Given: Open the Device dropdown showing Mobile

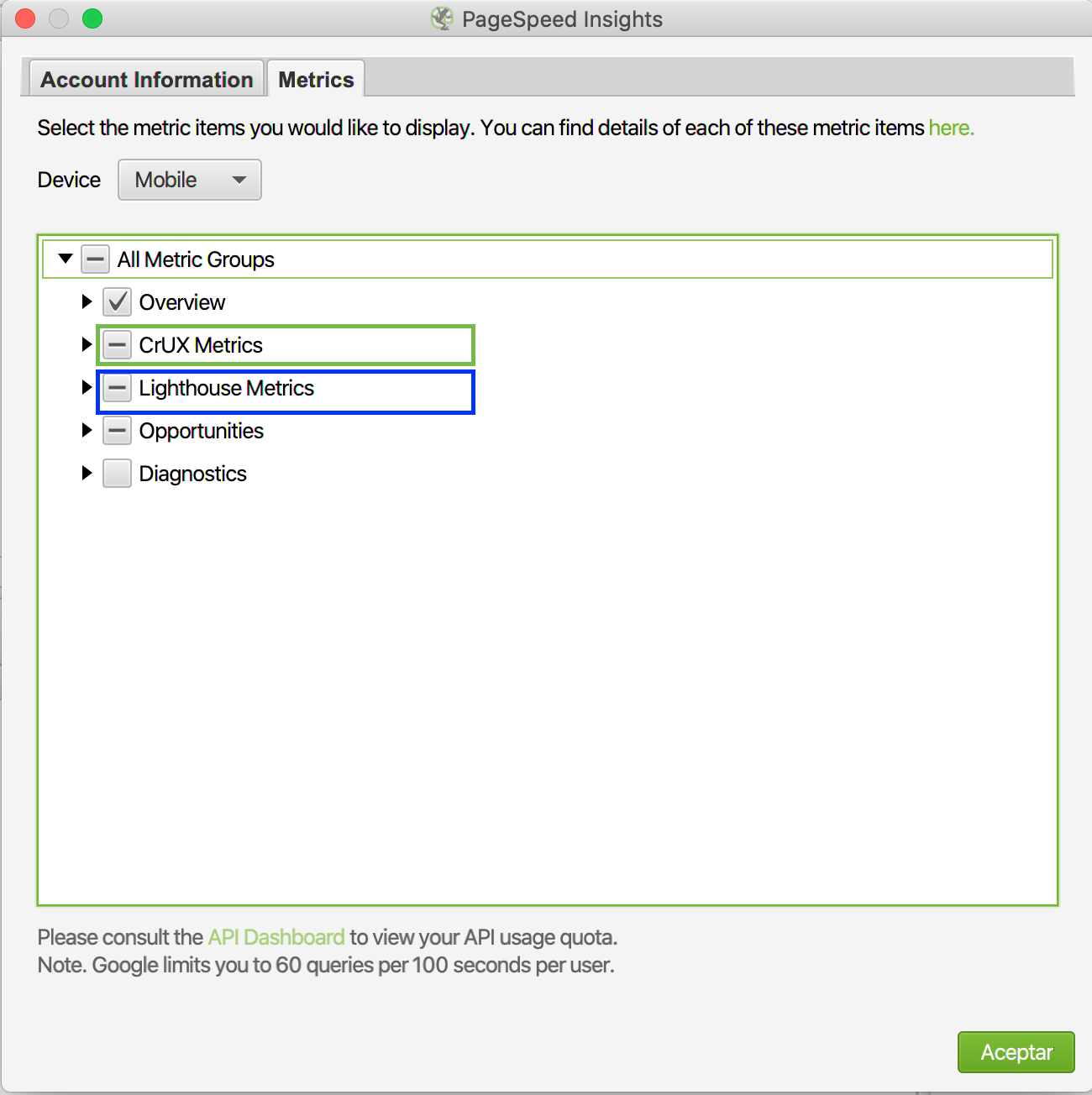Looking at the screenshot, I should coord(190,180).
